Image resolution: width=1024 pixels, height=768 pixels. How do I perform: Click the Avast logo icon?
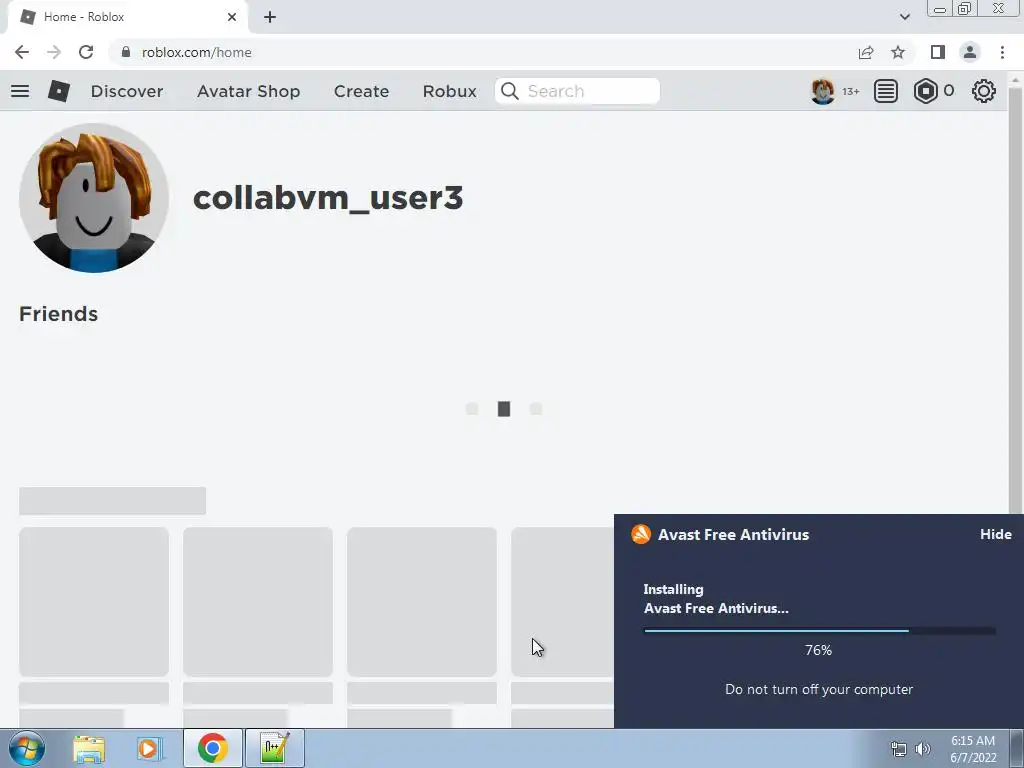click(x=641, y=534)
